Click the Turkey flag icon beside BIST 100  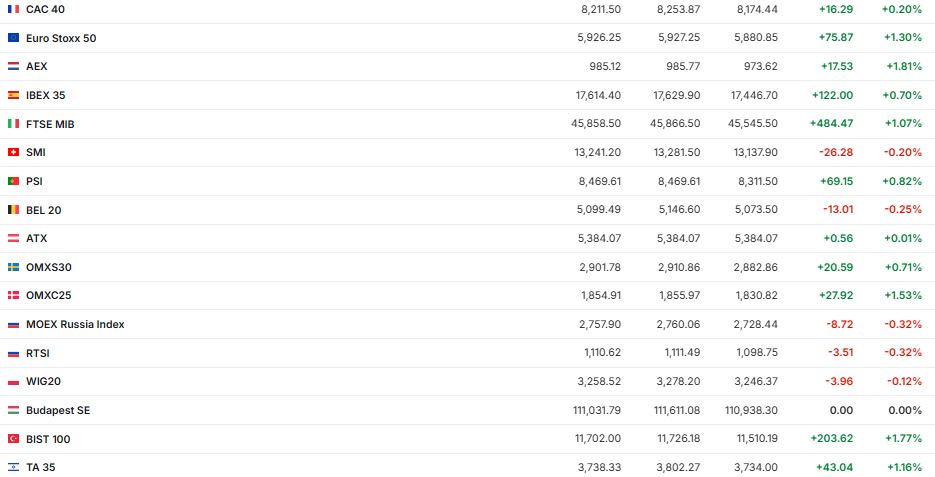pyautogui.click(x=13, y=439)
